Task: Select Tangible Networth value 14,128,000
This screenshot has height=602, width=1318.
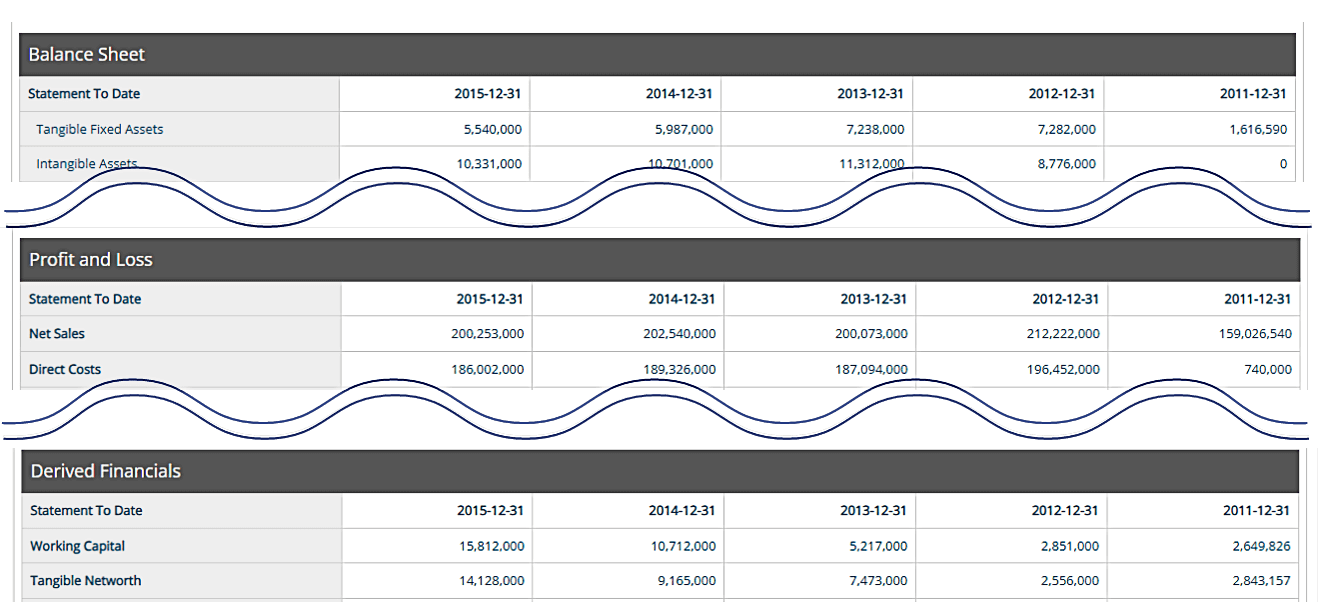Action: tap(491, 581)
